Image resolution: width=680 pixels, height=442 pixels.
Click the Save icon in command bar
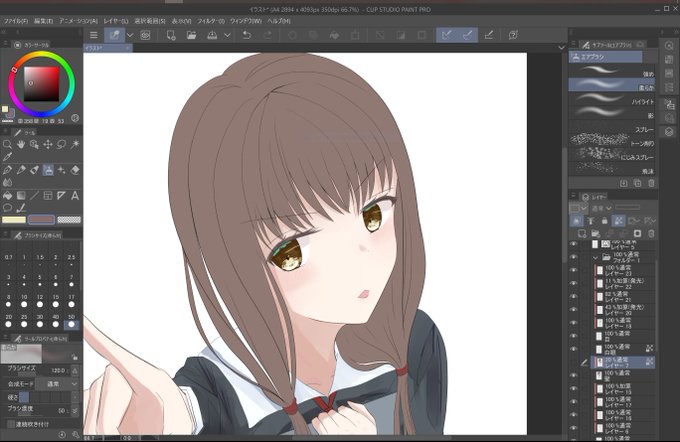tap(212, 35)
